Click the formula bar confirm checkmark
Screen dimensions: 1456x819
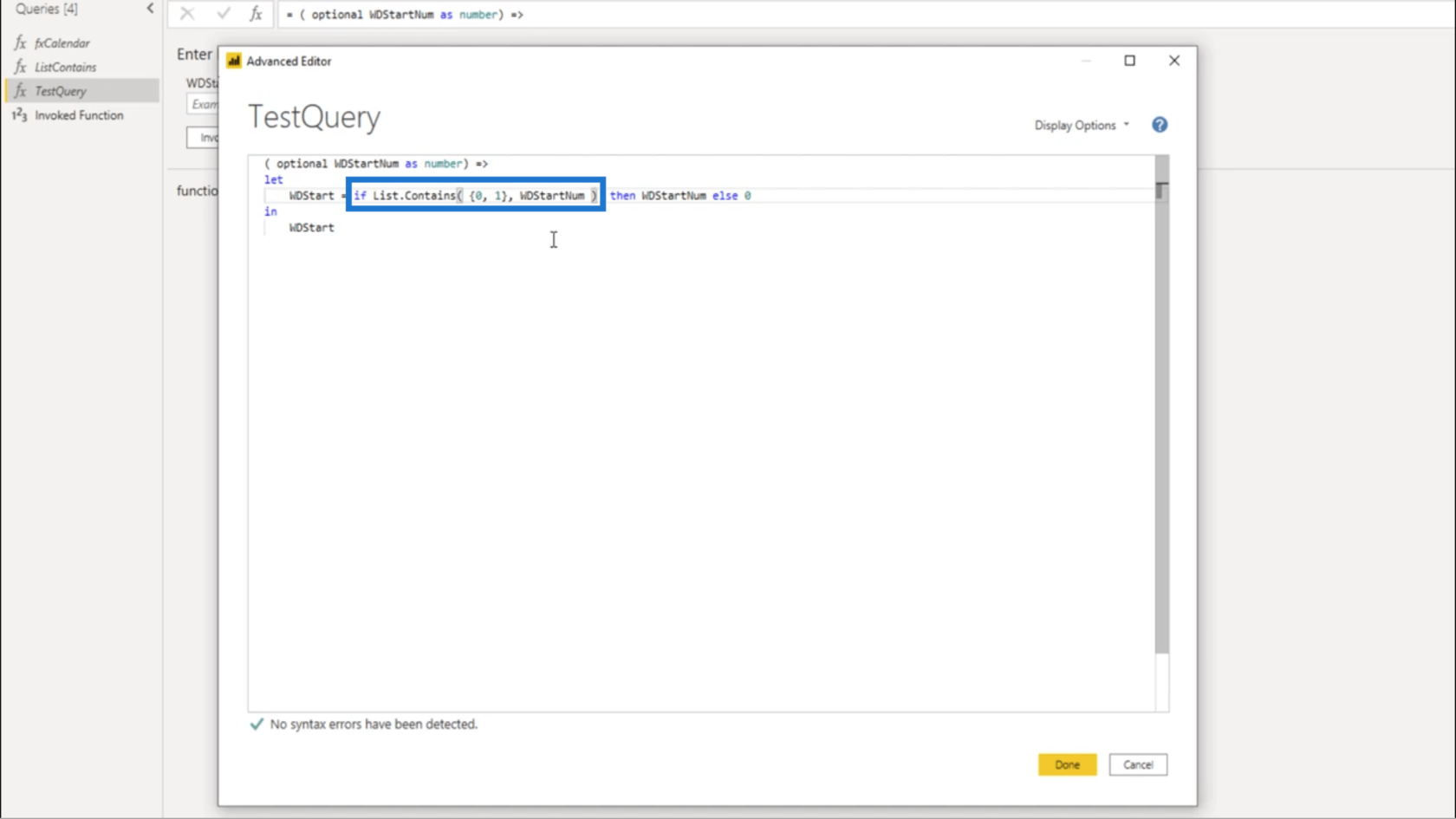pos(224,14)
